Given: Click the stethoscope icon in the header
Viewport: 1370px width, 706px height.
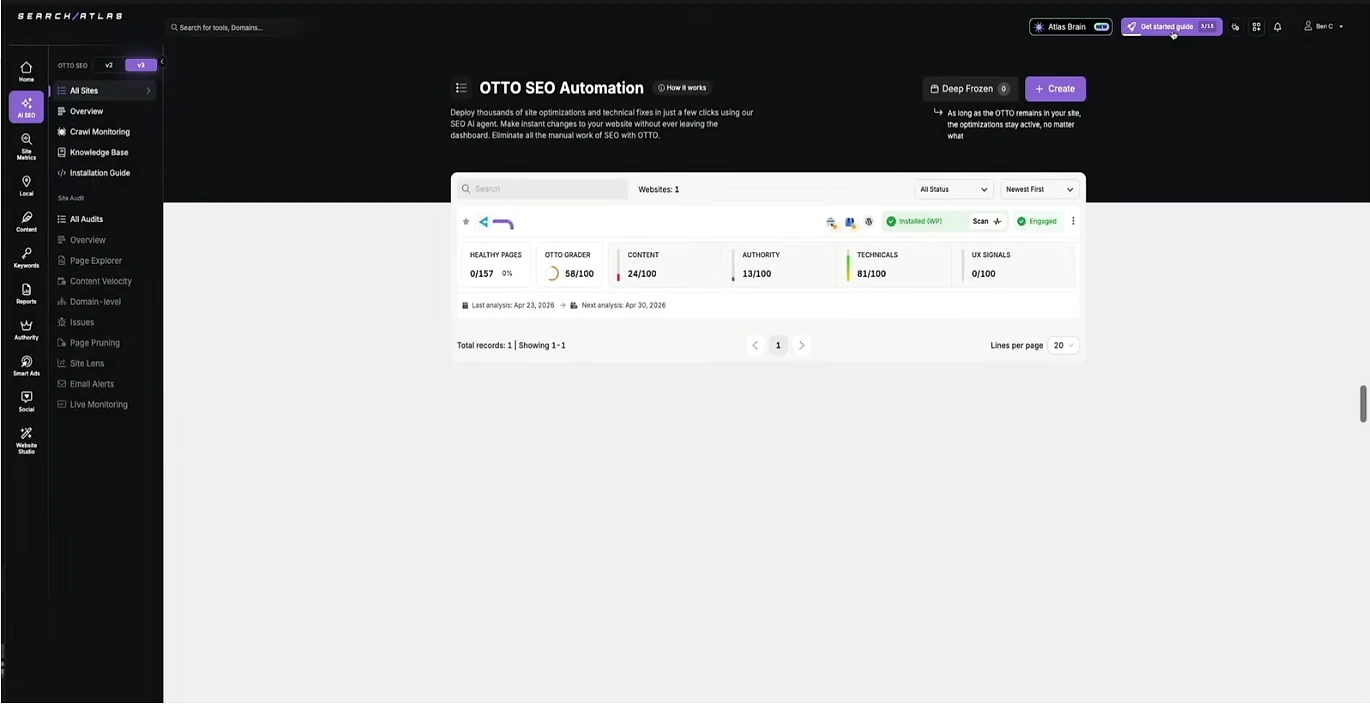Looking at the screenshot, I should pyautogui.click(x=1235, y=27).
